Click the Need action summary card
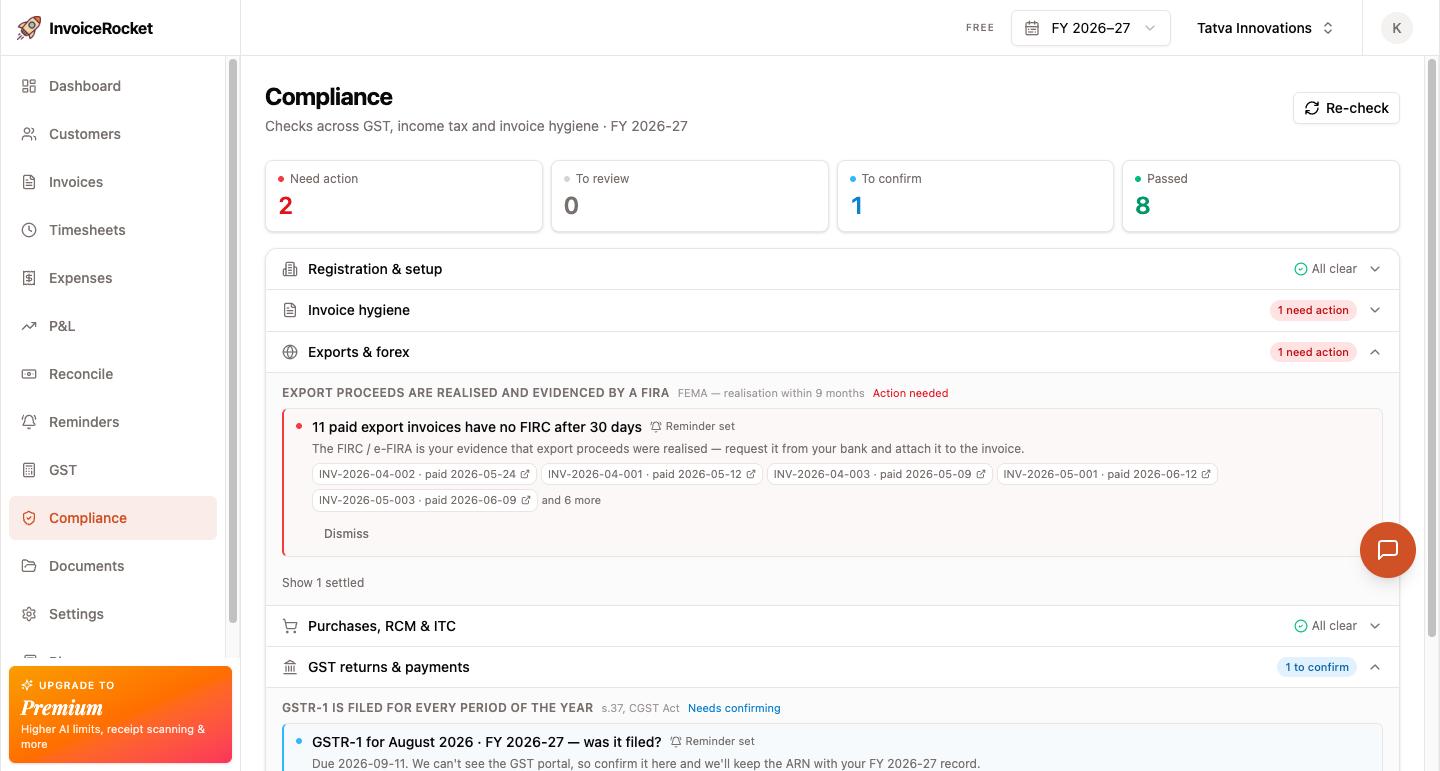 (x=404, y=196)
